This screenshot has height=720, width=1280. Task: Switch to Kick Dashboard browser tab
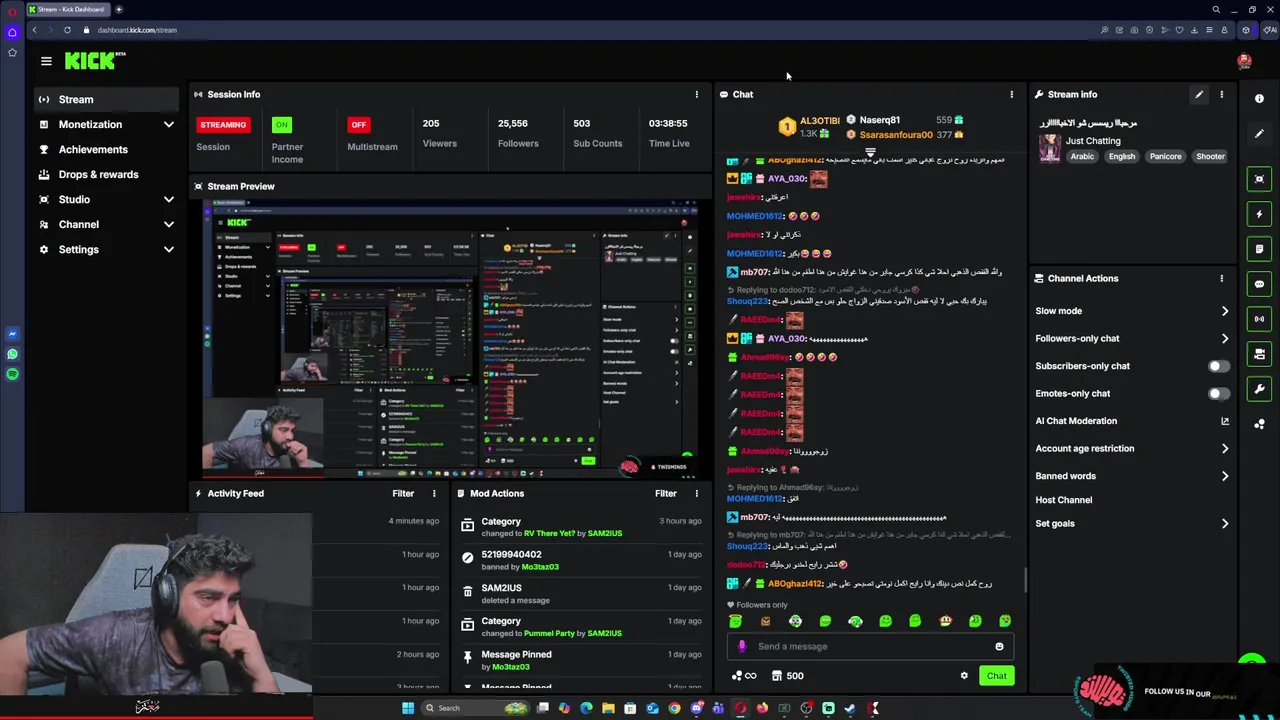coord(67,9)
